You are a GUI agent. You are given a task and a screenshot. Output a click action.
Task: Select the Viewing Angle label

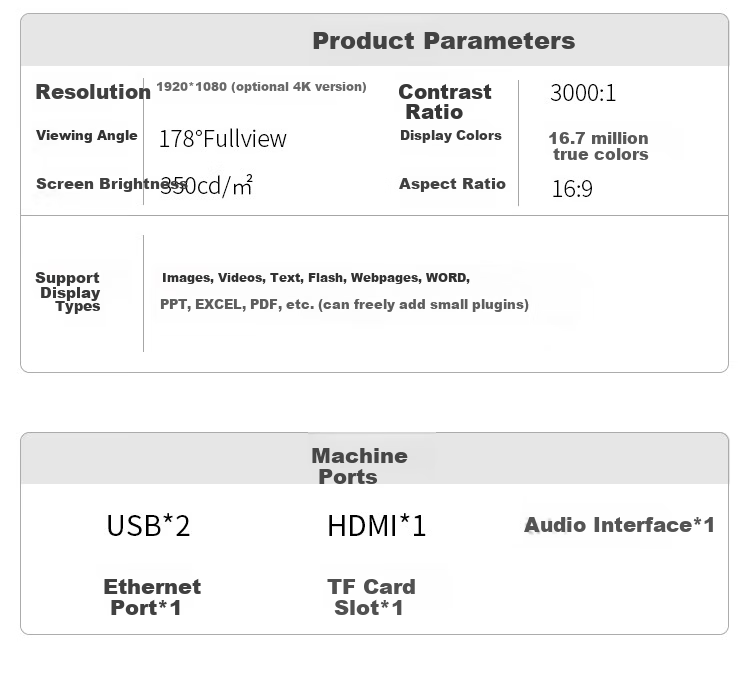[87, 135]
